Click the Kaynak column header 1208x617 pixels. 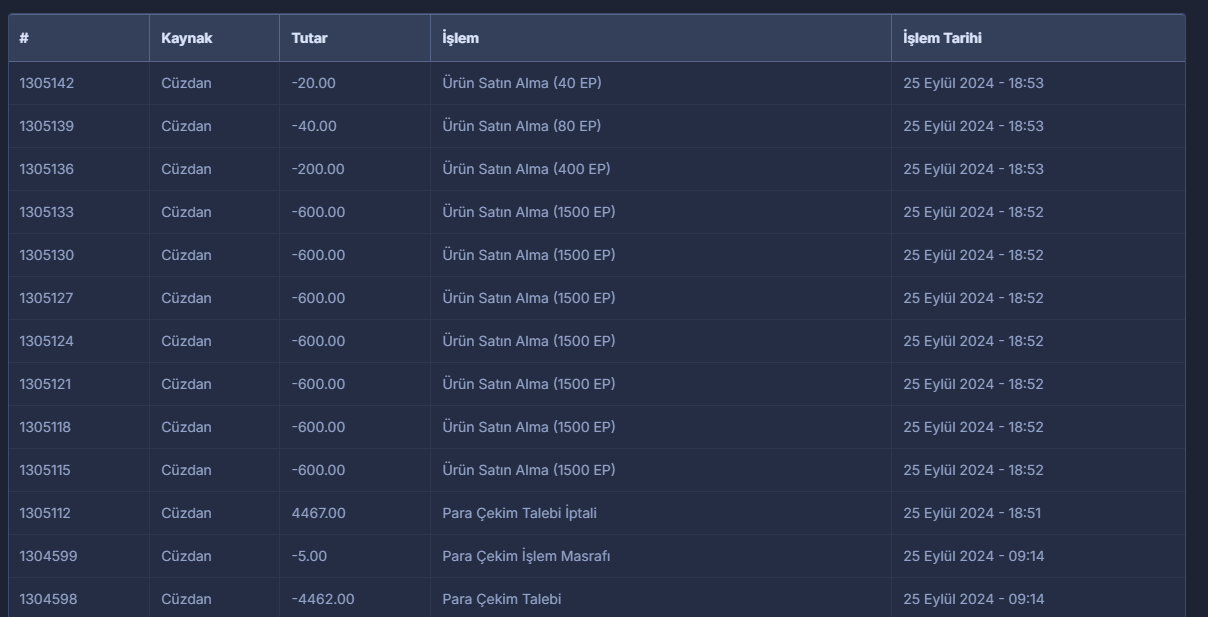187,38
